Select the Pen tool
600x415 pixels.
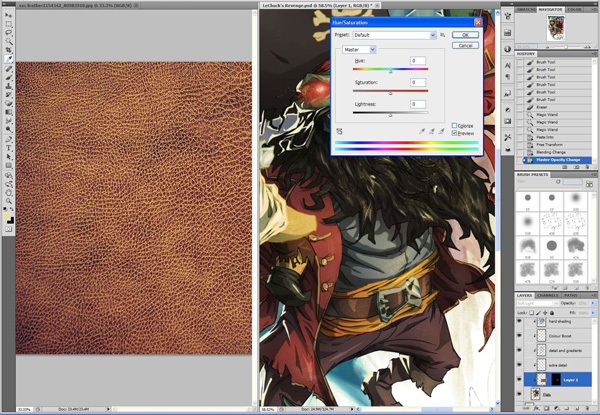coord(8,140)
